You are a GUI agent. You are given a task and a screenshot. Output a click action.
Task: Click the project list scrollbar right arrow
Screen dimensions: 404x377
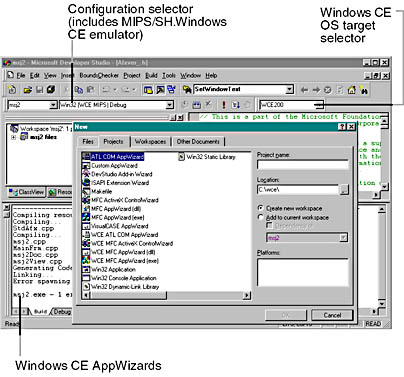pos(247,295)
